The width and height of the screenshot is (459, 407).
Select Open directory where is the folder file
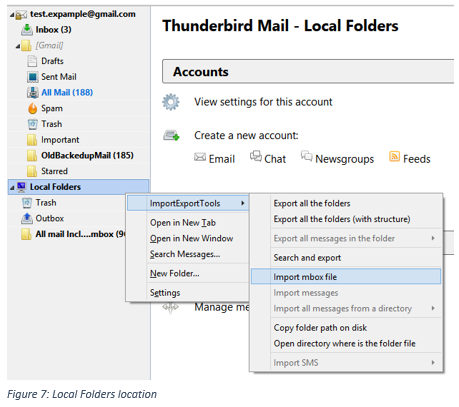(x=346, y=343)
